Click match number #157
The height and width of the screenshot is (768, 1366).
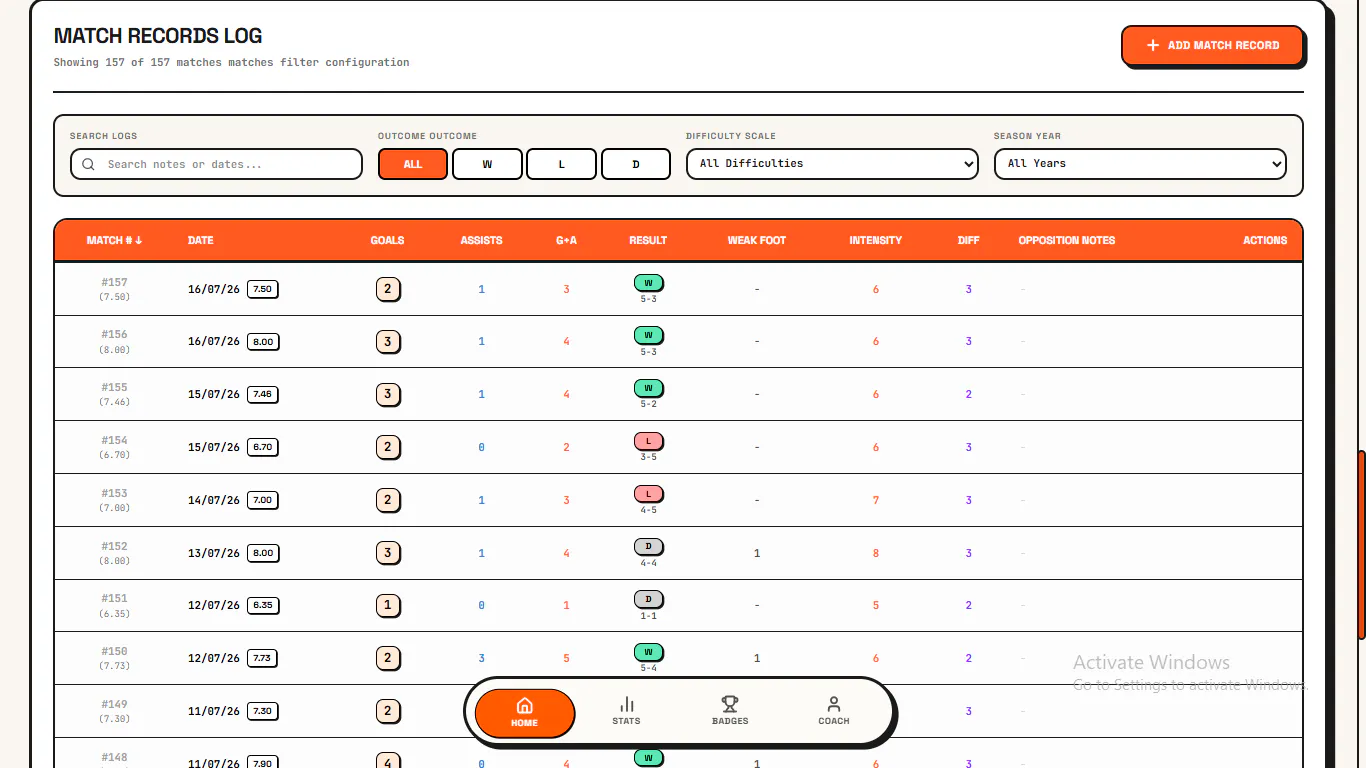tap(114, 283)
